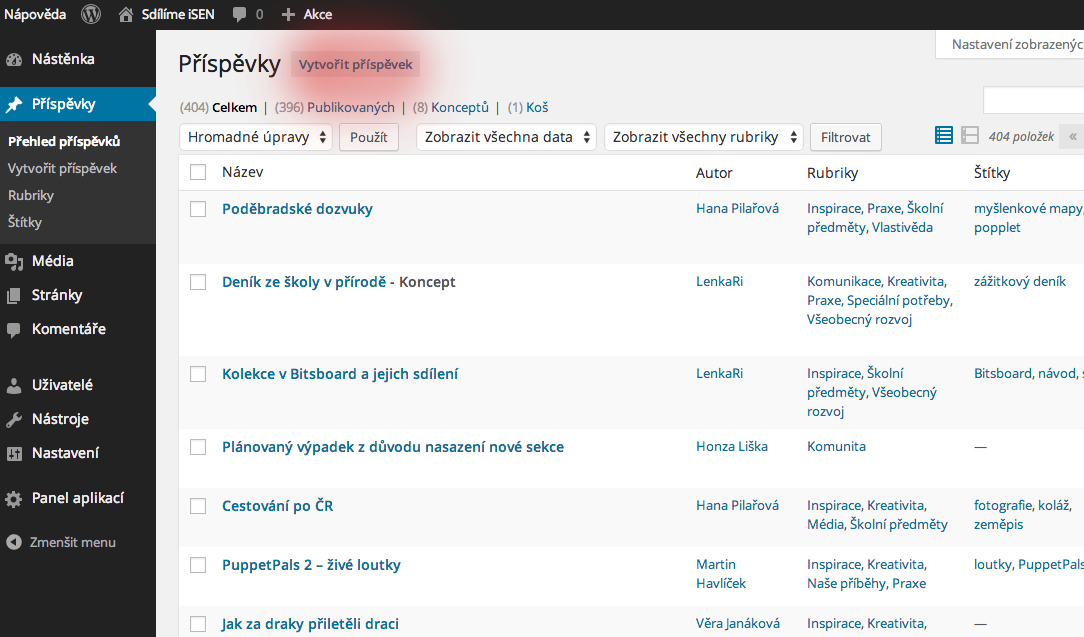The width and height of the screenshot is (1084, 637).
Task: Click the Nástroje wrench icon
Action: [14, 419]
